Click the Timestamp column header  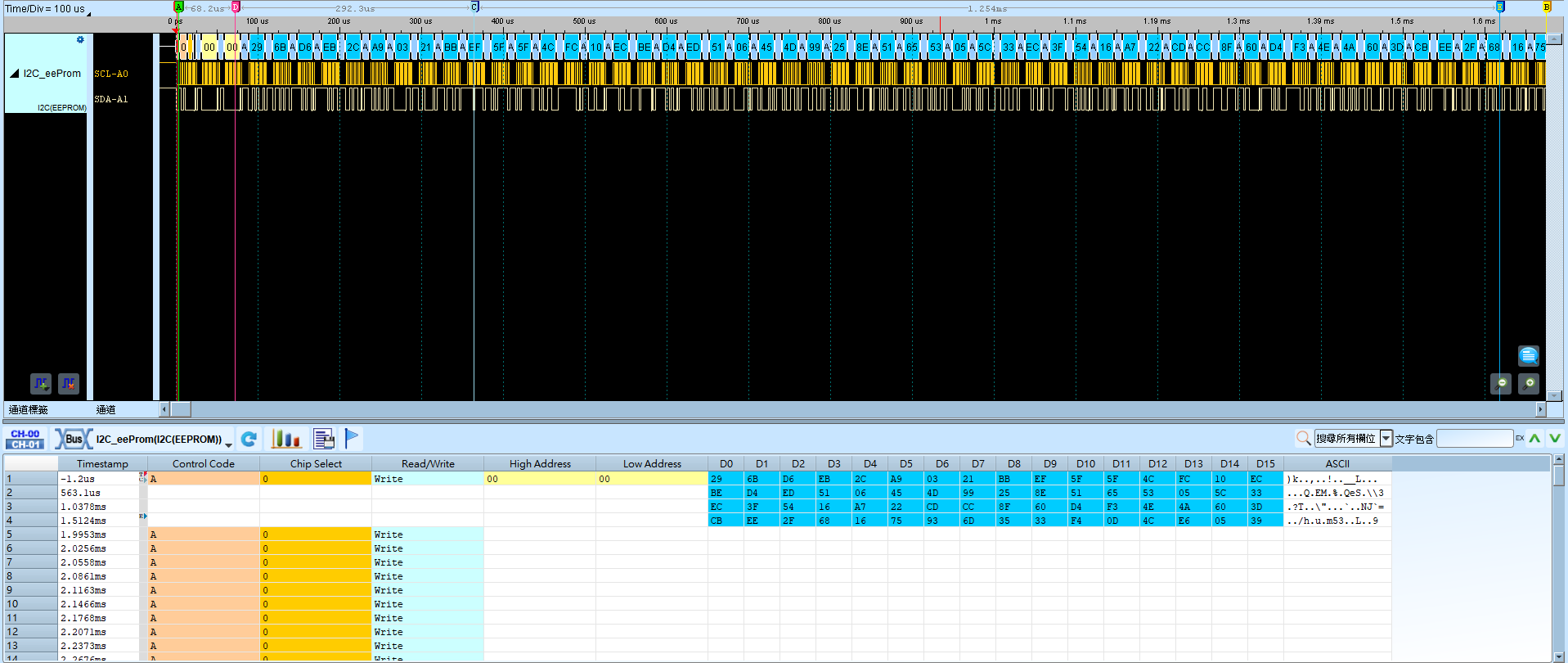pos(102,463)
